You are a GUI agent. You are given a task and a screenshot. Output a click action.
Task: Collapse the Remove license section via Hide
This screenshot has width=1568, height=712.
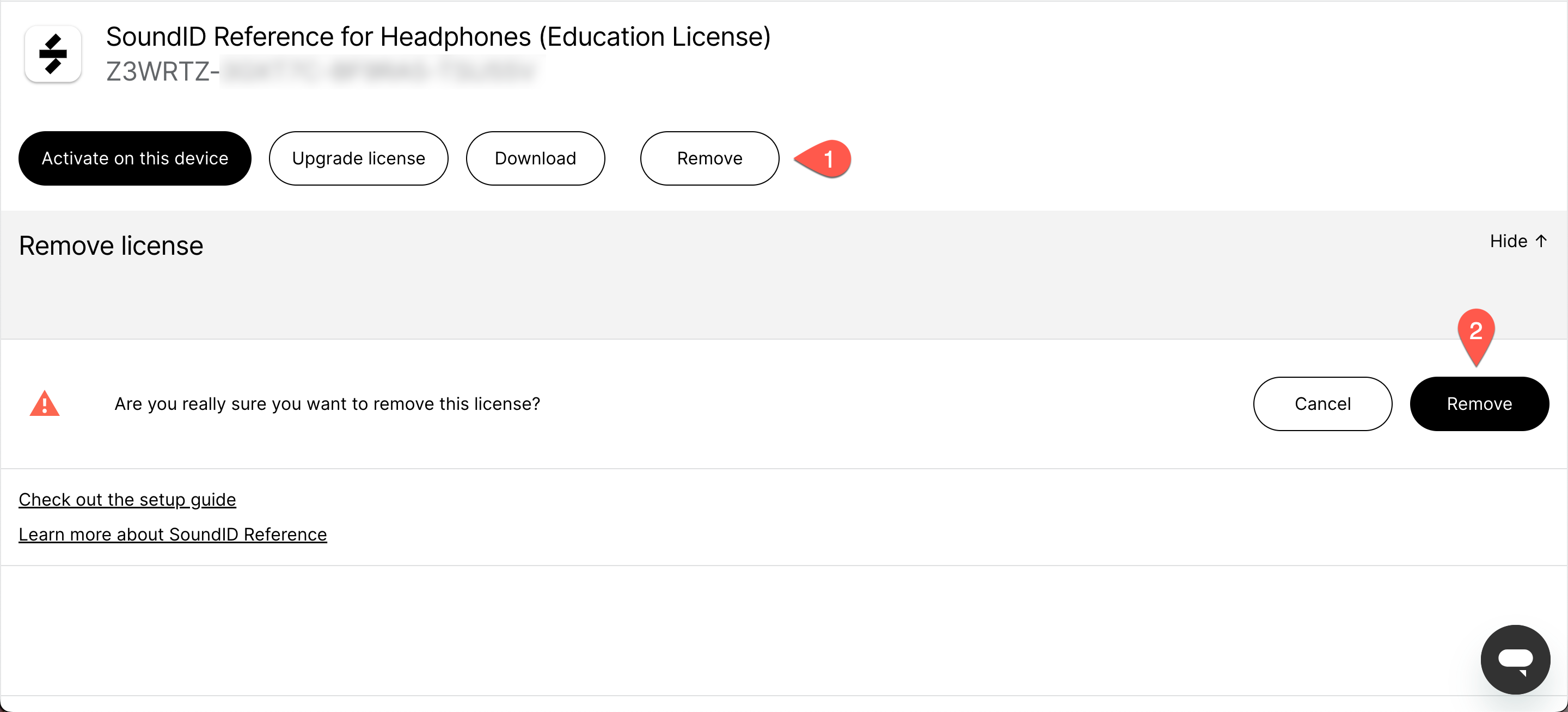click(x=1518, y=241)
